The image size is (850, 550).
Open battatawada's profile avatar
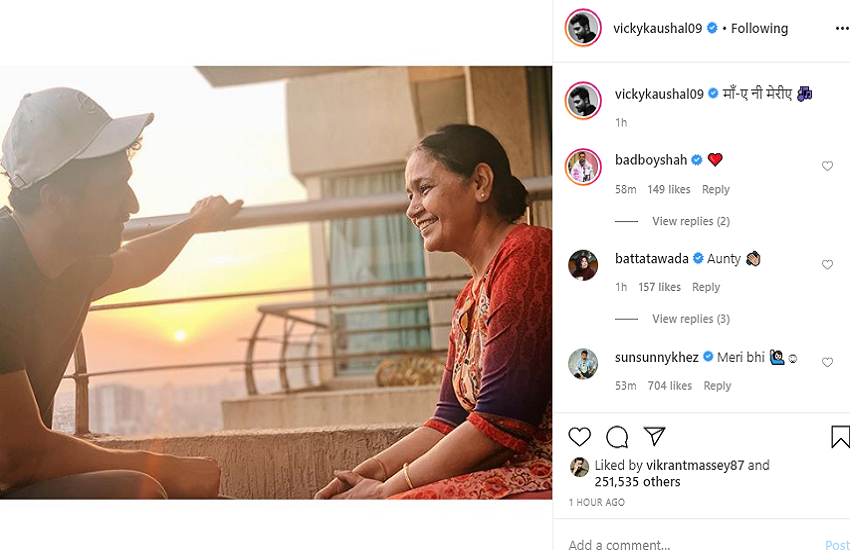tap(583, 265)
